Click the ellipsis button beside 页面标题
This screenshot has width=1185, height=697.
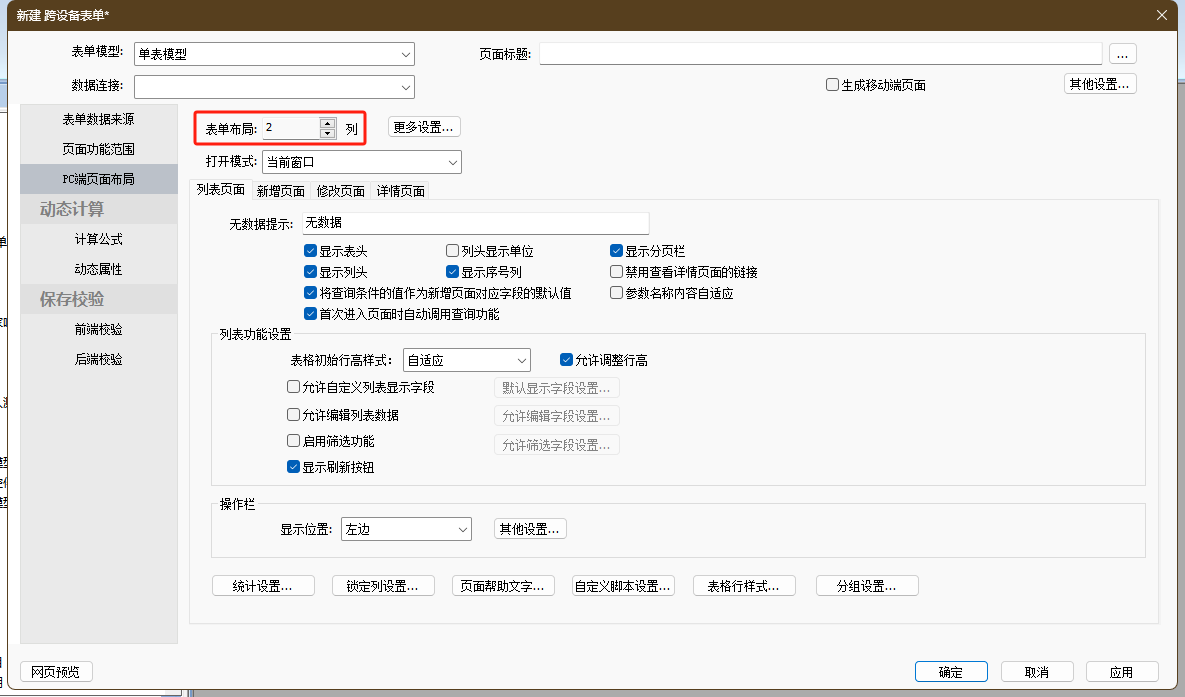pyautogui.click(x=1122, y=54)
